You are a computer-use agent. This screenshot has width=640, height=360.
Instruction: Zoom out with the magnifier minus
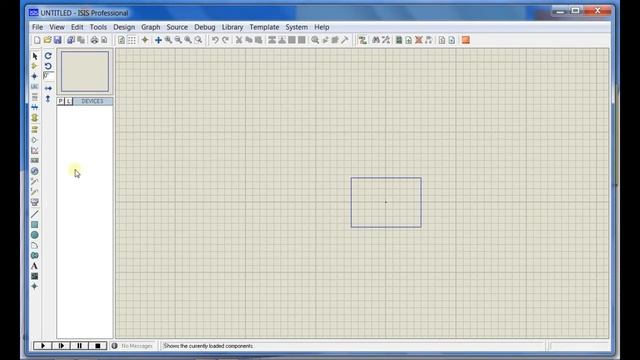pos(178,40)
